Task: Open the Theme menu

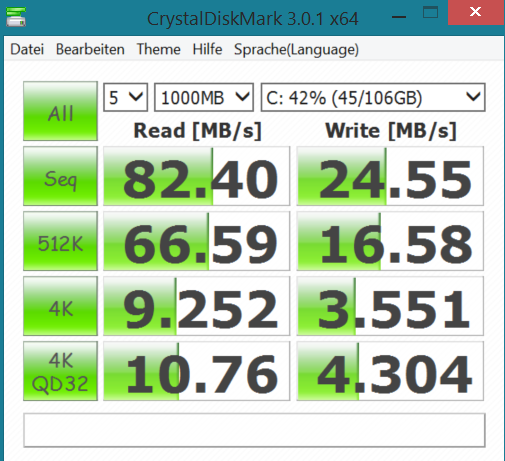Action: (158, 49)
